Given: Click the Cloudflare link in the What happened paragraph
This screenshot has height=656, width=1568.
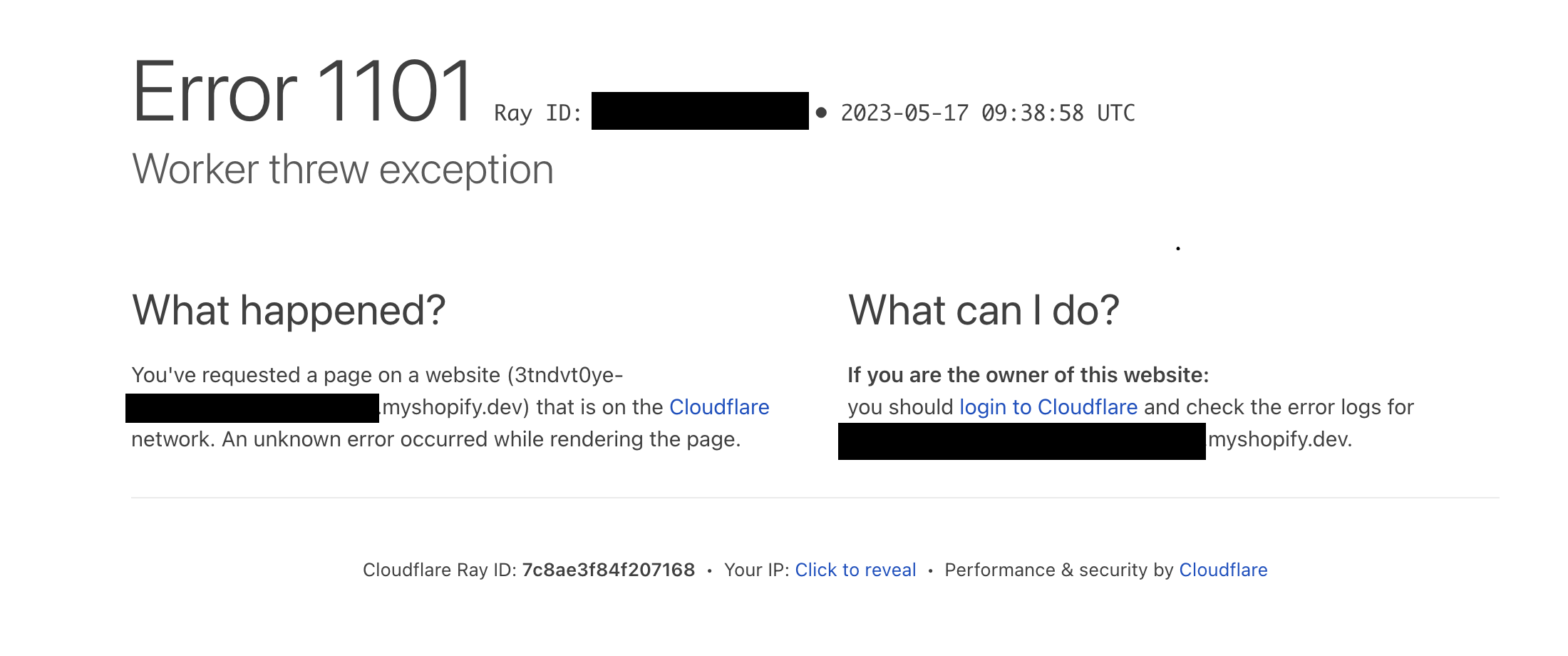Looking at the screenshot, I should click(x=718, y=406).
